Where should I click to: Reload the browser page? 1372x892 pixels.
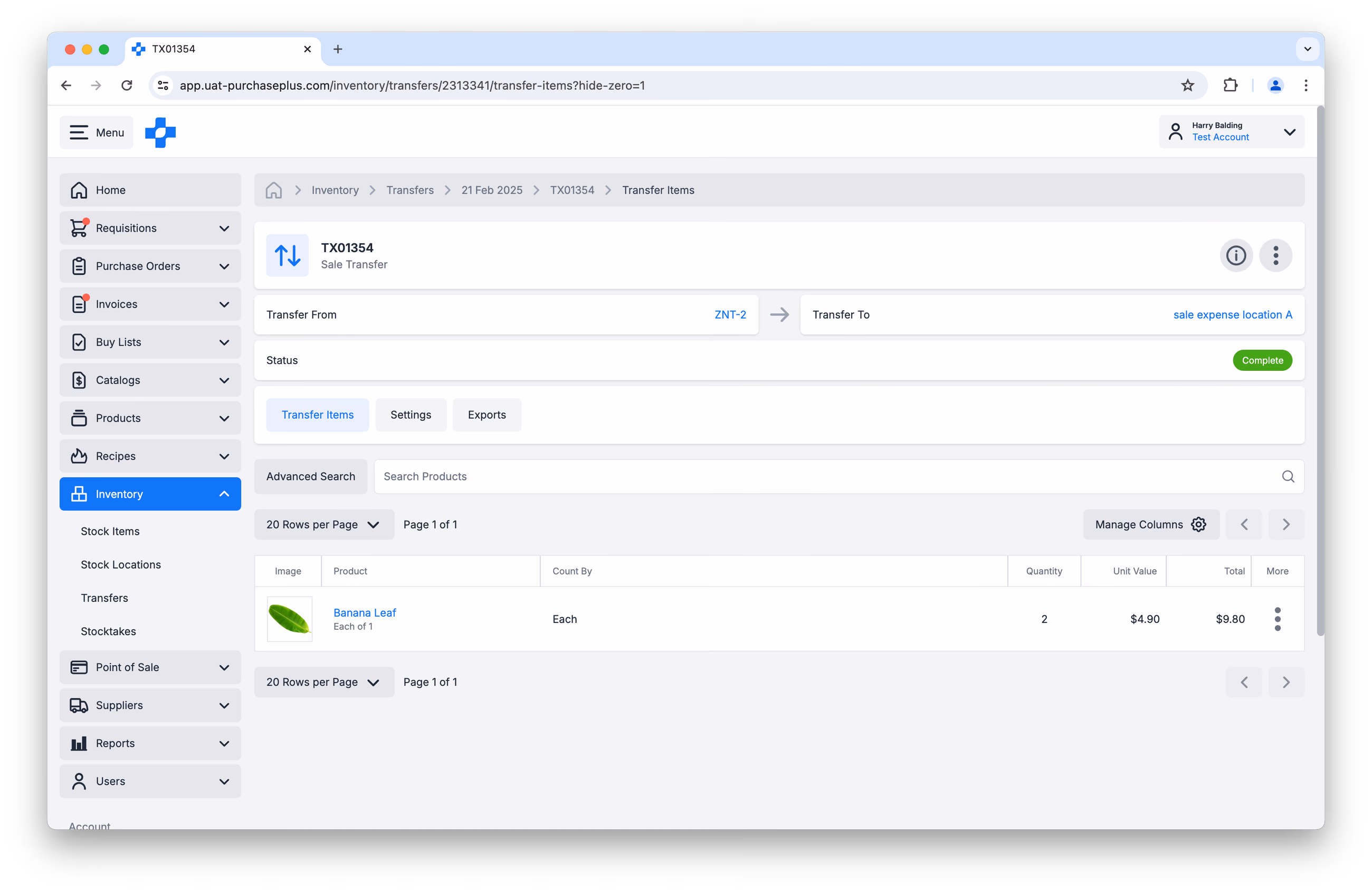tap(127, 85)
